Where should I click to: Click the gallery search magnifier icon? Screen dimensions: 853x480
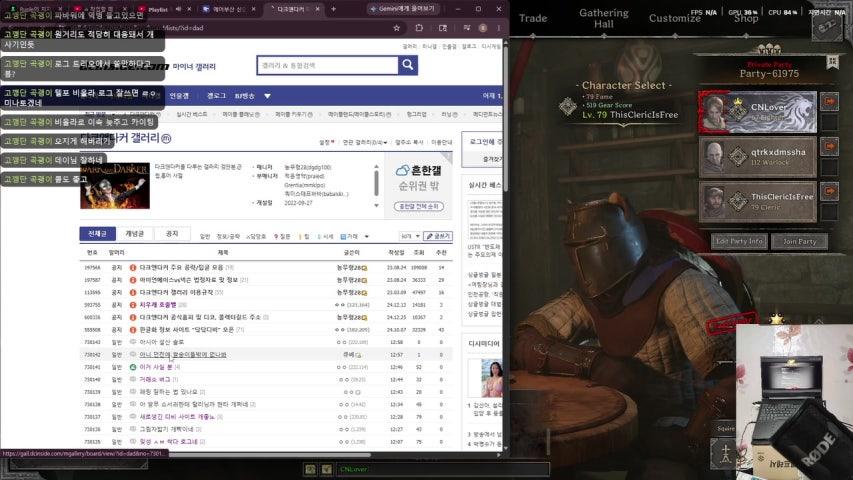[x=407, y=65]
